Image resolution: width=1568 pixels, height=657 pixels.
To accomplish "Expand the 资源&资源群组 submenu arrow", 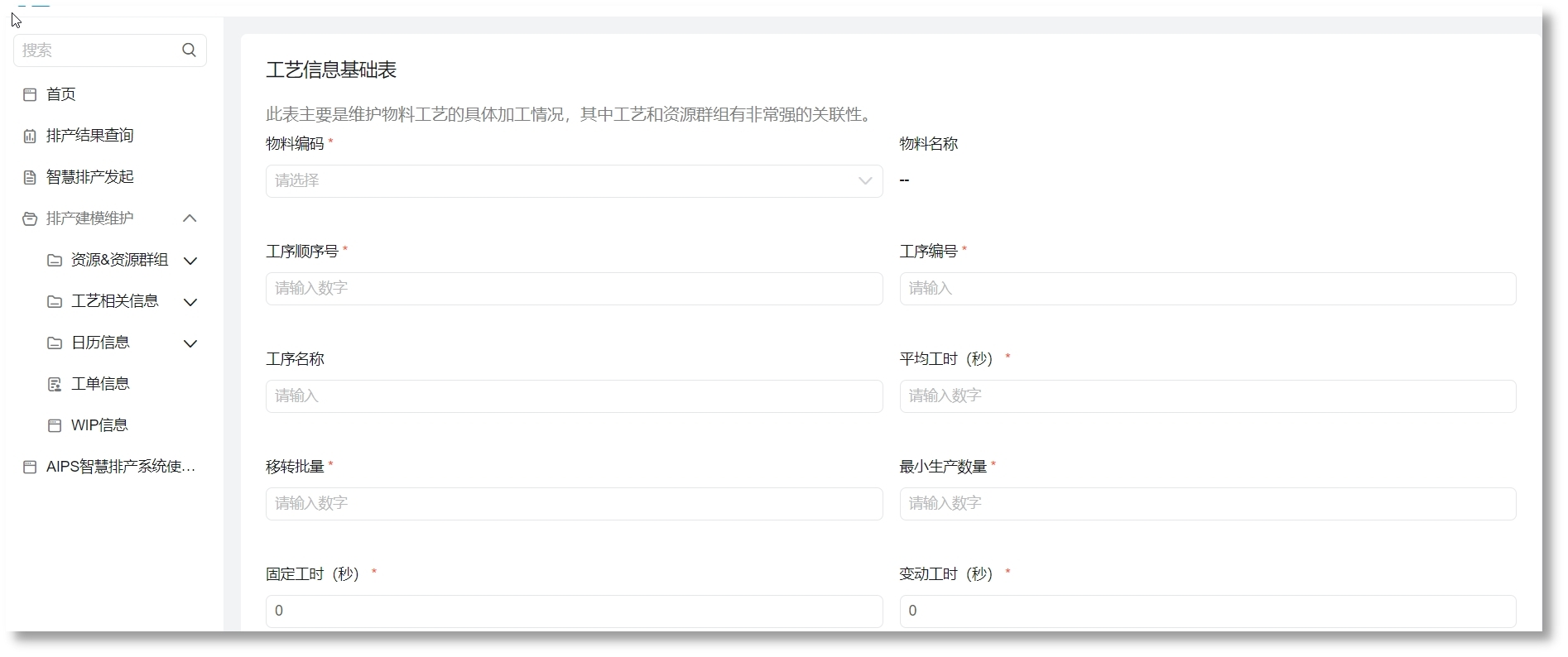I will (190, 261).
